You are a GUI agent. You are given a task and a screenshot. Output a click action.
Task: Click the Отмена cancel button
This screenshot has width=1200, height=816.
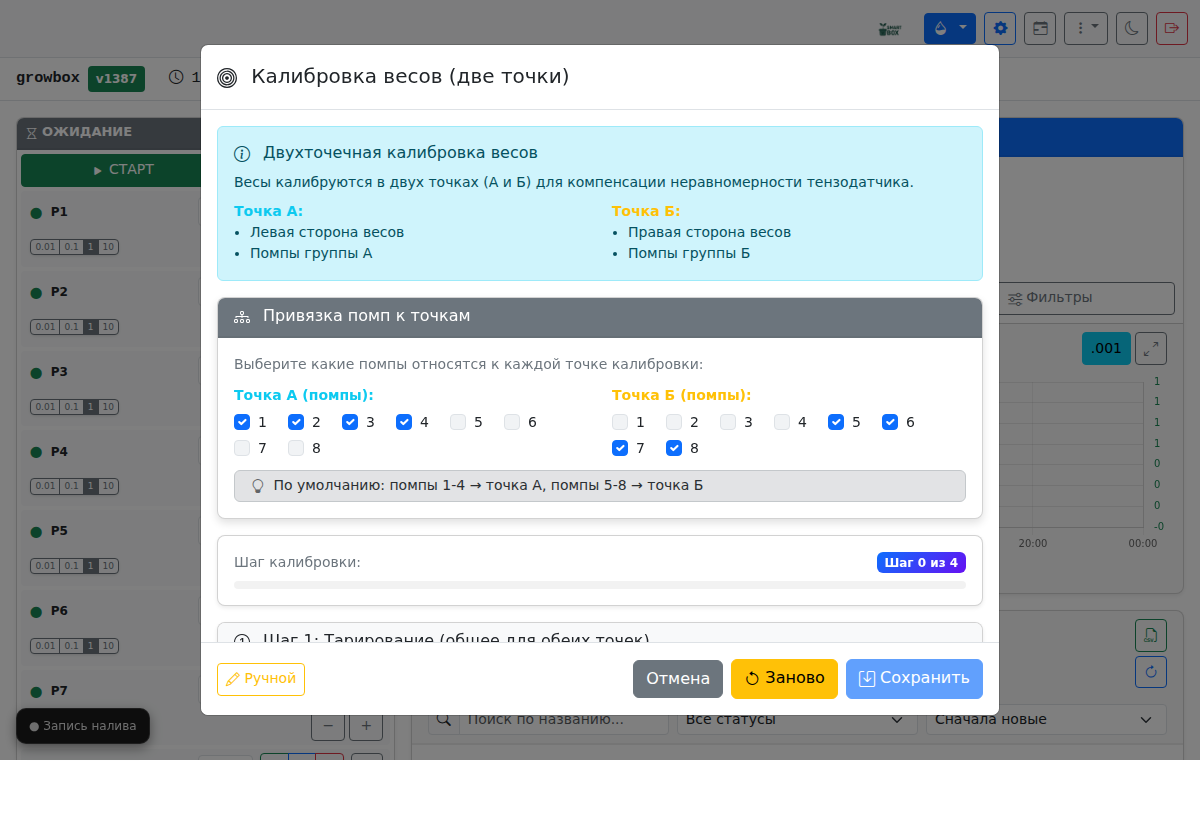click(678, 679)
